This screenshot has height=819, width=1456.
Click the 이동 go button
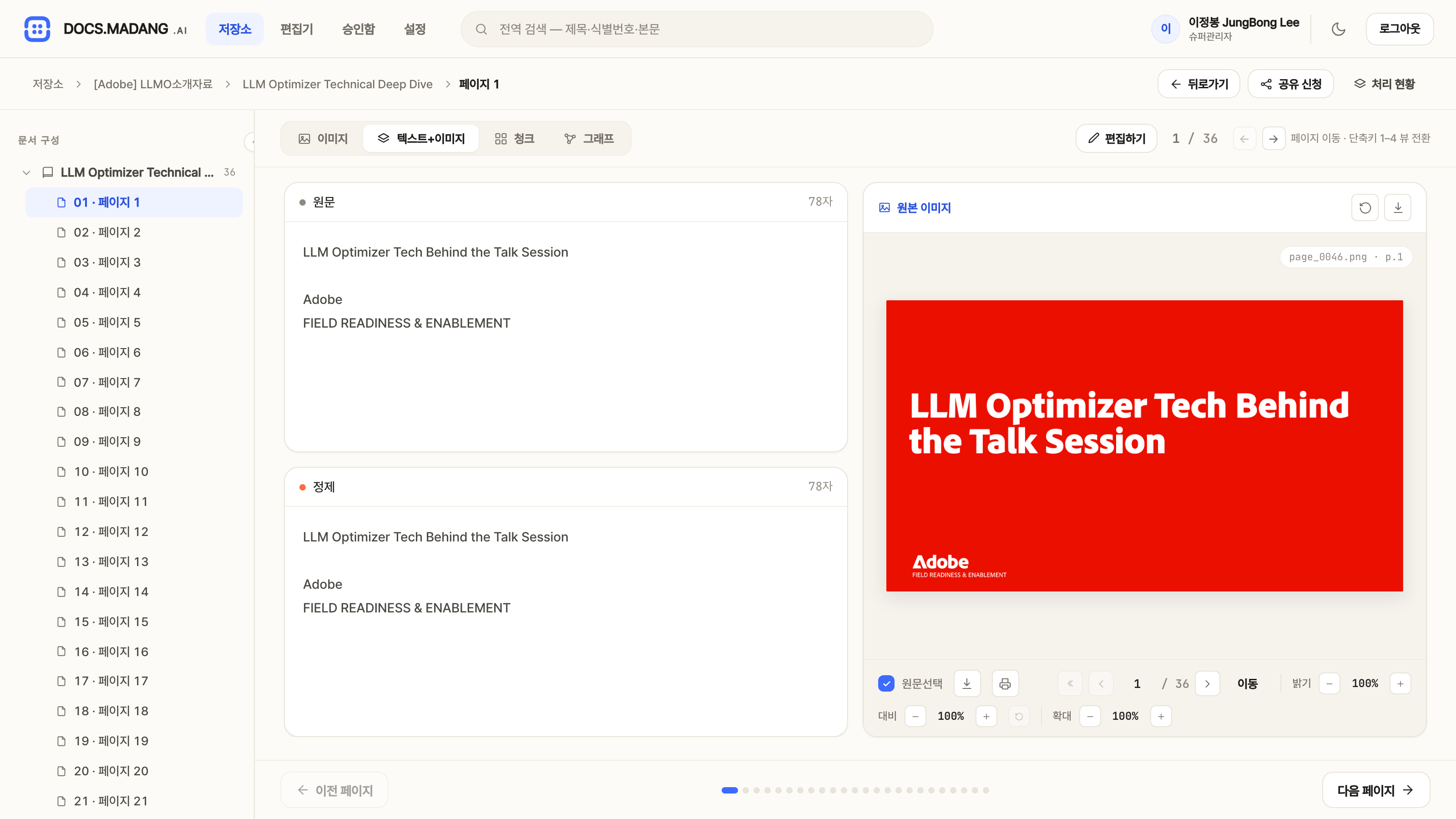[x=1248, y=684]
